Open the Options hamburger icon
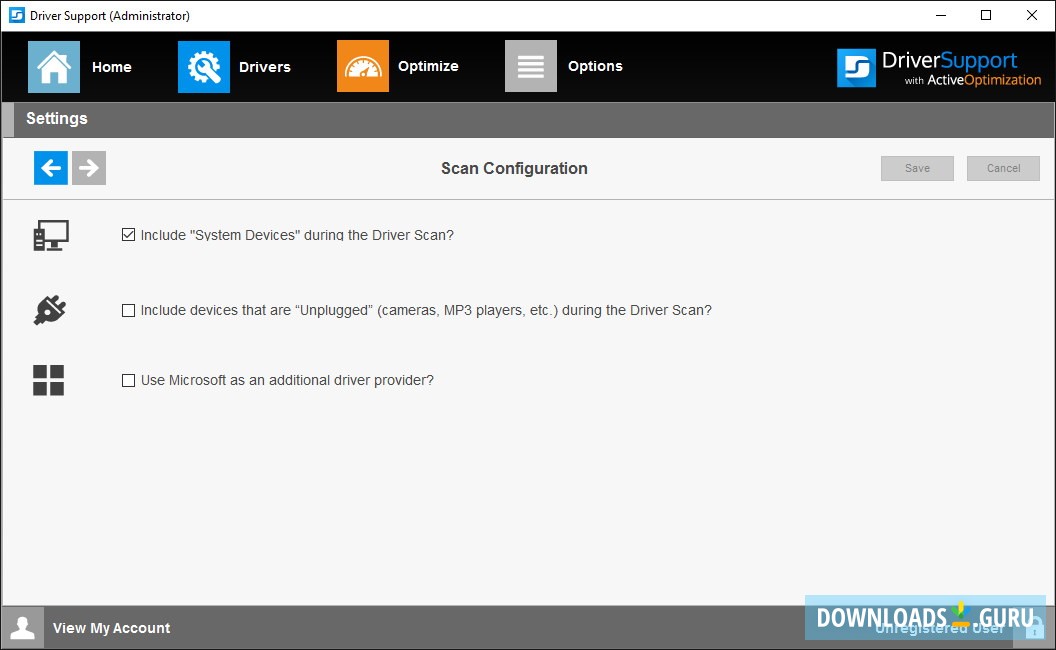This screenshot has width=1056, height=650. (x=531, y=66)
